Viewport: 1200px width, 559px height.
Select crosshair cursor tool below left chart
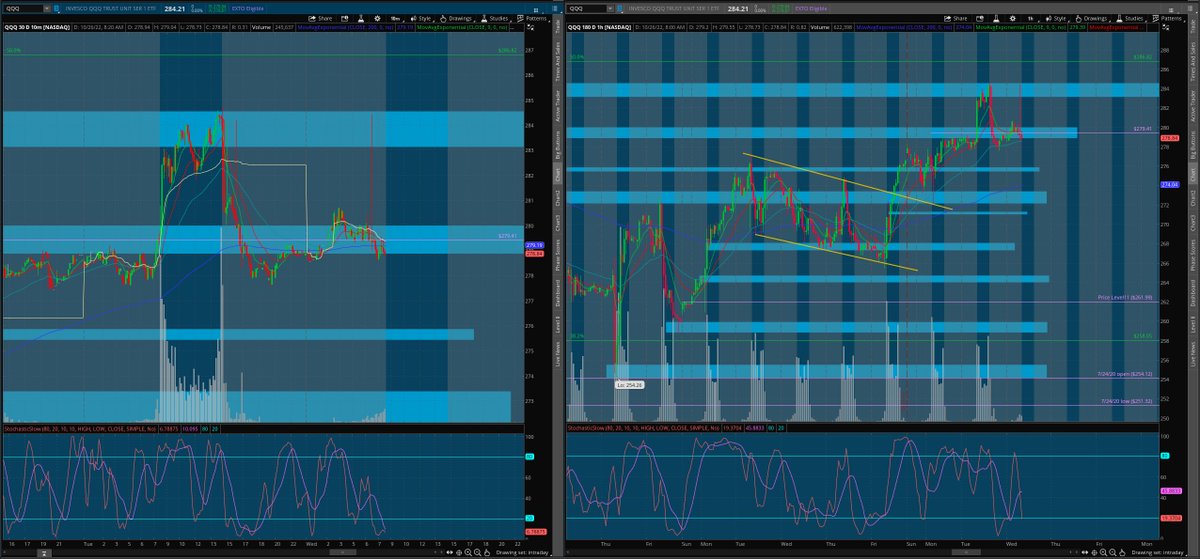click(459, 553)
